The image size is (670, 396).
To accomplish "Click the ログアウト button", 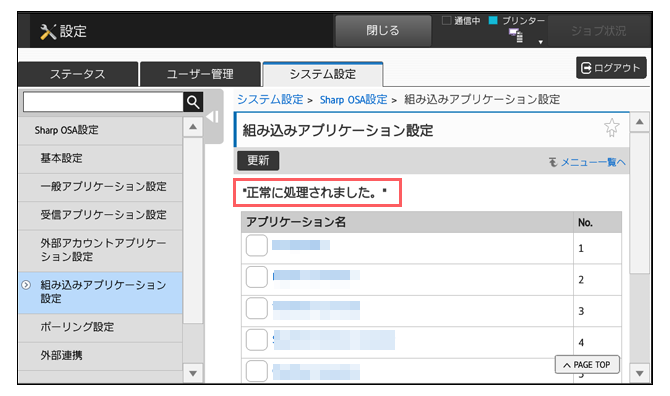I will [611, 68].
